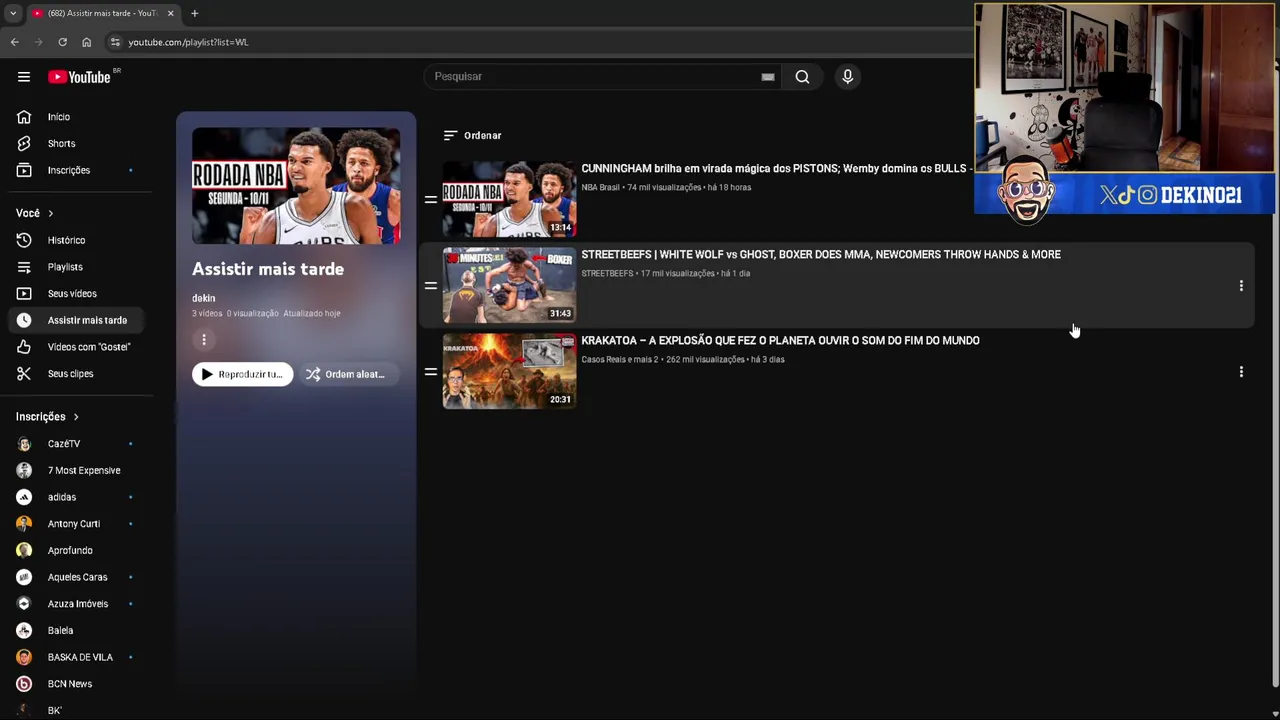Open playlist options three-dot menu
This screenshot has height=720, width=1280.
(x=204, y=340)
